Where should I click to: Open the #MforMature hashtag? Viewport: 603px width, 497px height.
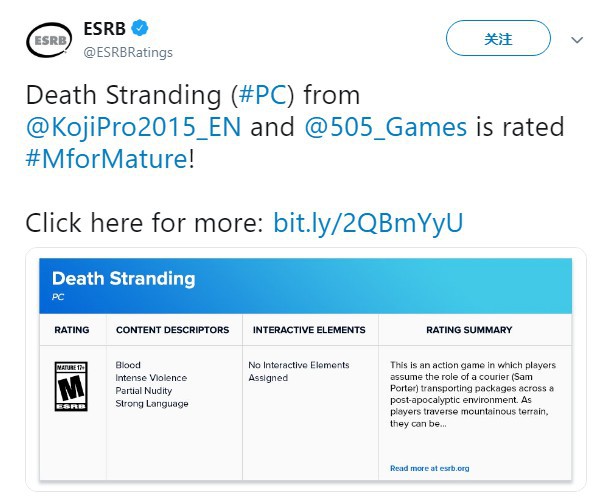click(x=107, y=159)
